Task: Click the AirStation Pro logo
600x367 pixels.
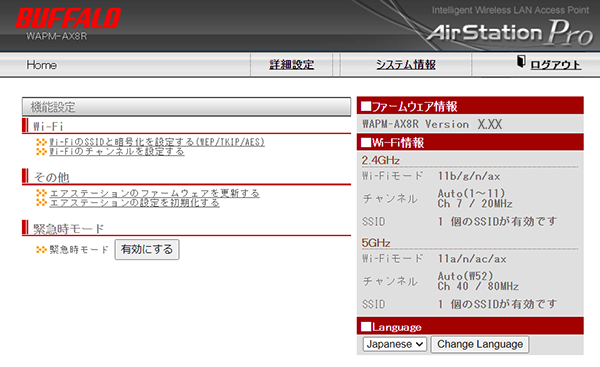Action: tap(510, 33)
